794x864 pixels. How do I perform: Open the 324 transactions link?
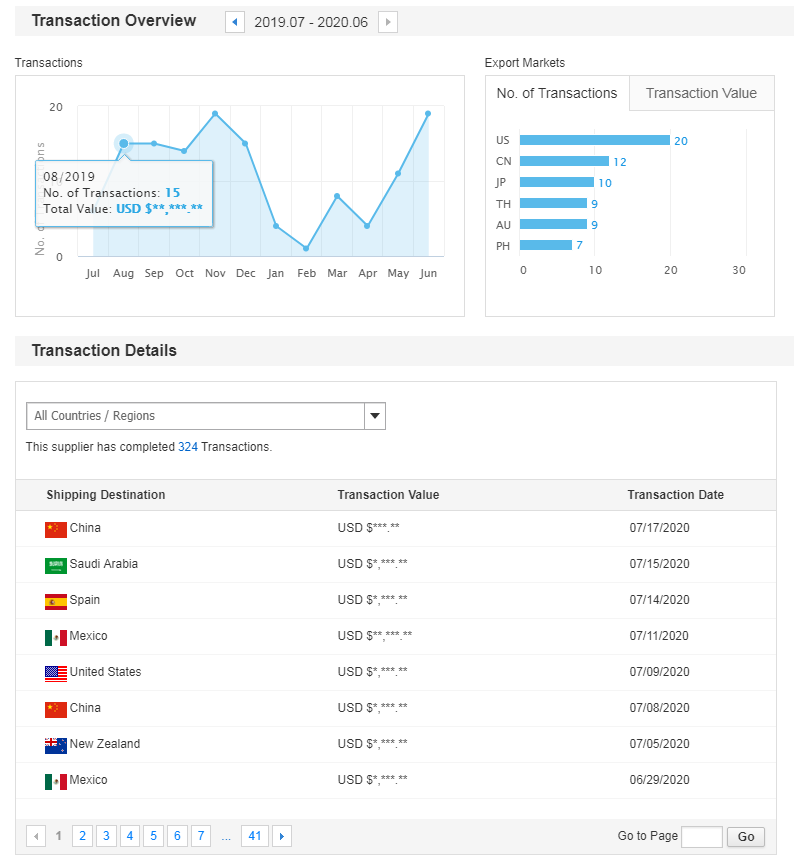click(x=187, y=447)
